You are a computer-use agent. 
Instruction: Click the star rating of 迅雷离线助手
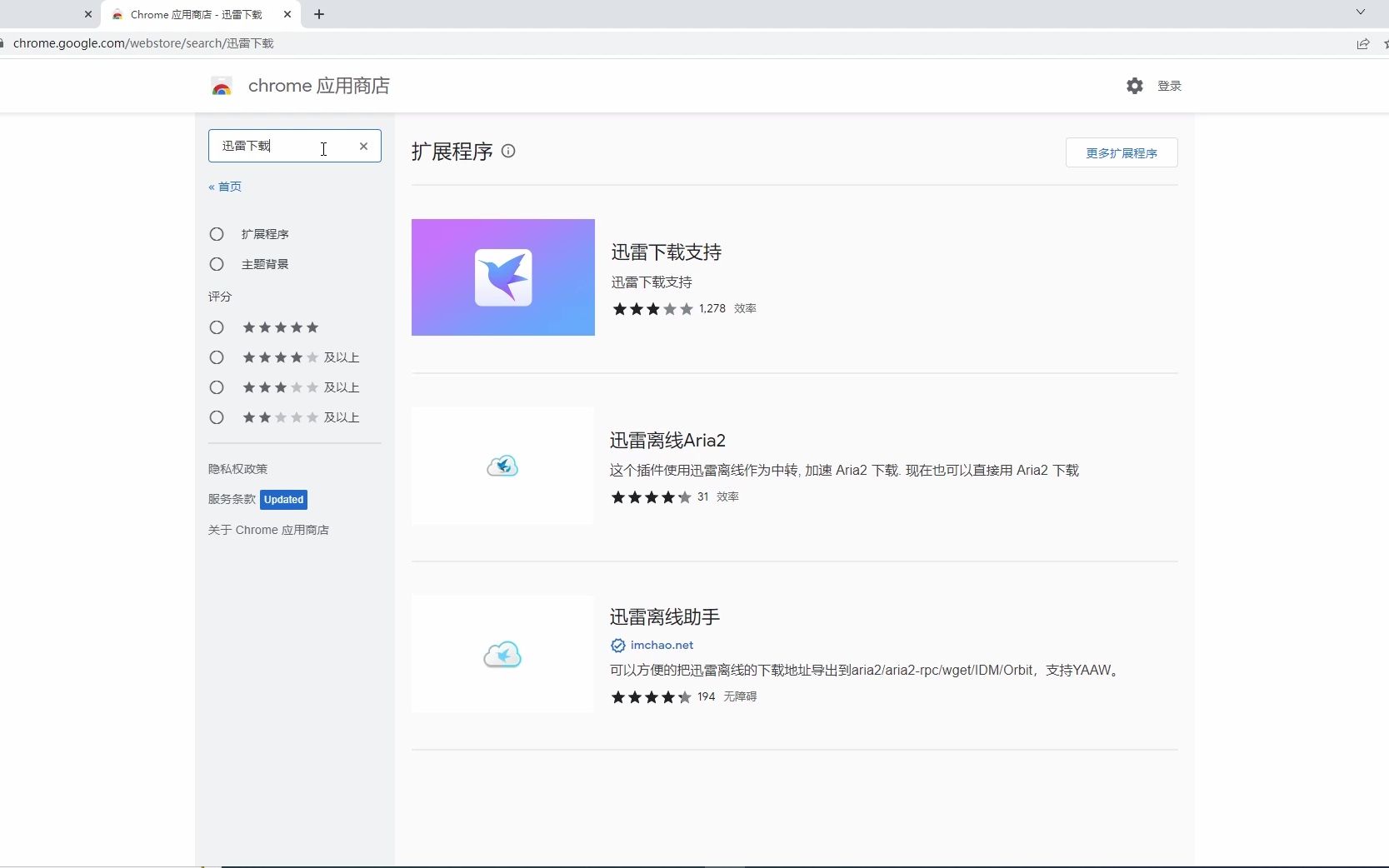[652, 697]
